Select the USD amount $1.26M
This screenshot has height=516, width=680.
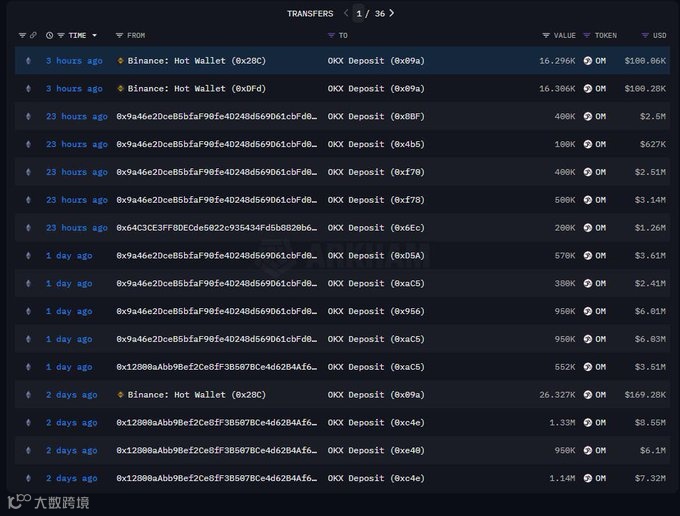[x=650, y=228]
